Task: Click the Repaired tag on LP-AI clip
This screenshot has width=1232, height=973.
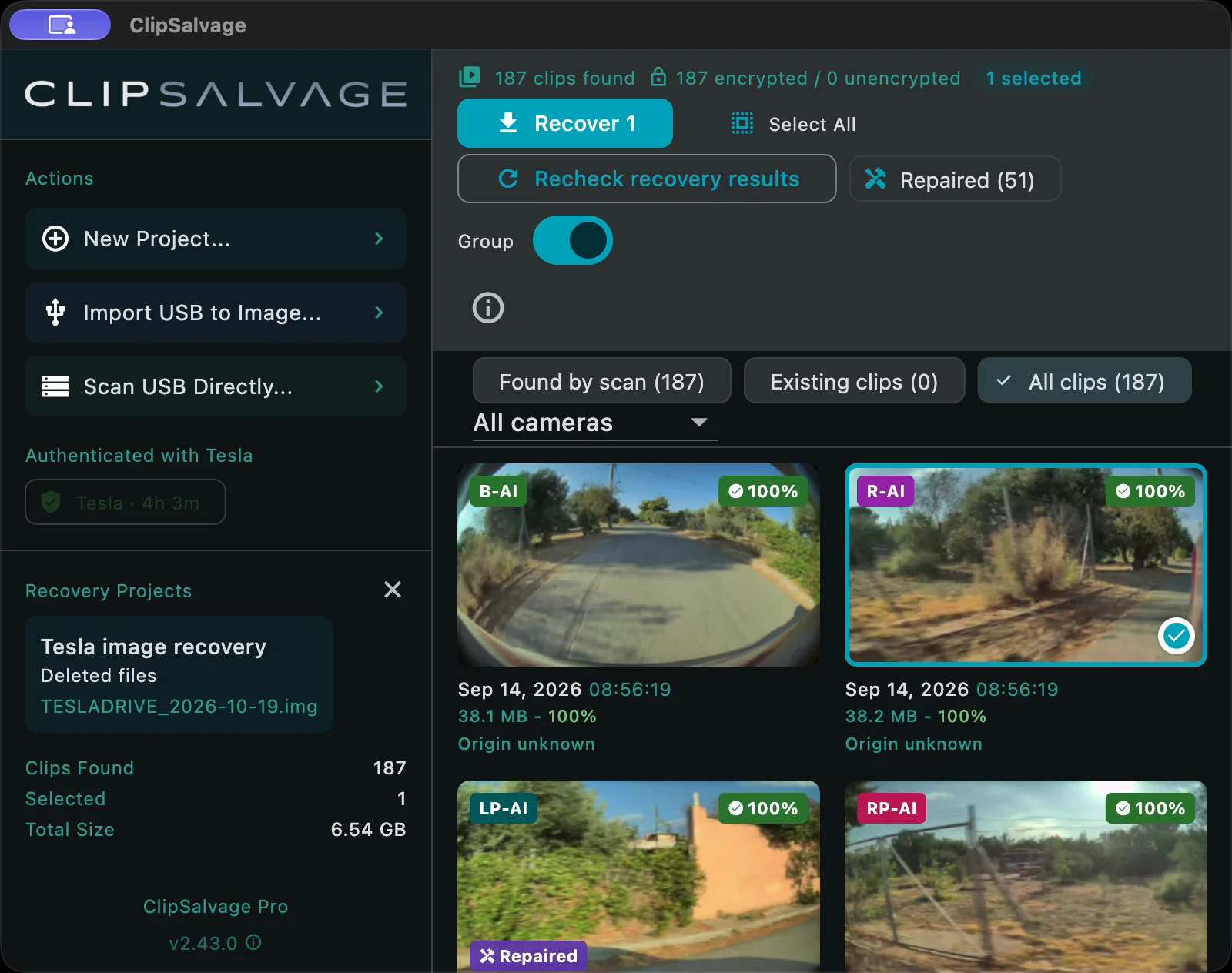Action: 529,956
